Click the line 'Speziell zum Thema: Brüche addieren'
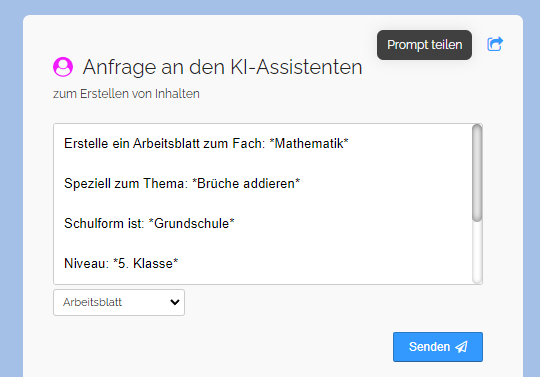The height and width of the screenshot is (377, 540). click(182, 184)
